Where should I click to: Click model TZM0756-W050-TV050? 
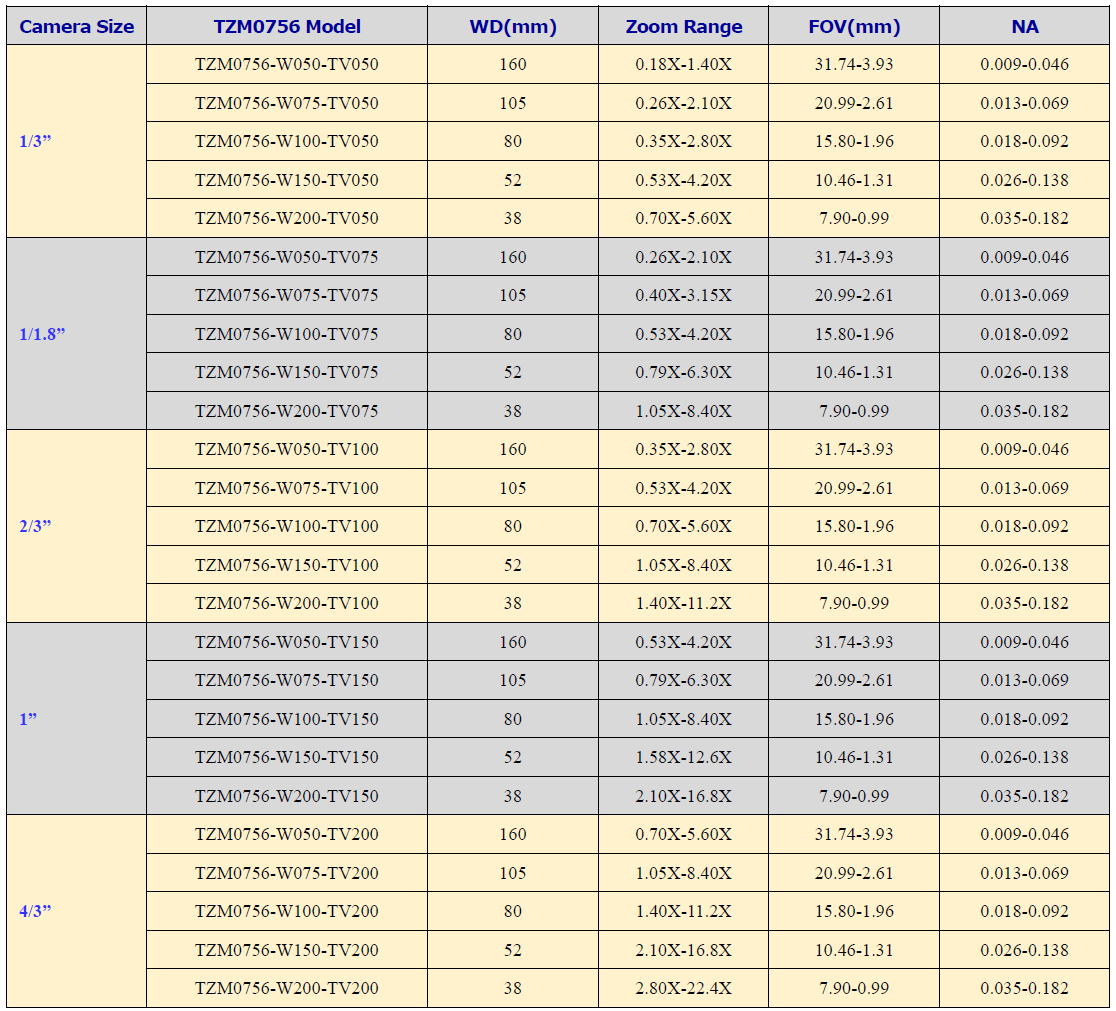(287, 65)
